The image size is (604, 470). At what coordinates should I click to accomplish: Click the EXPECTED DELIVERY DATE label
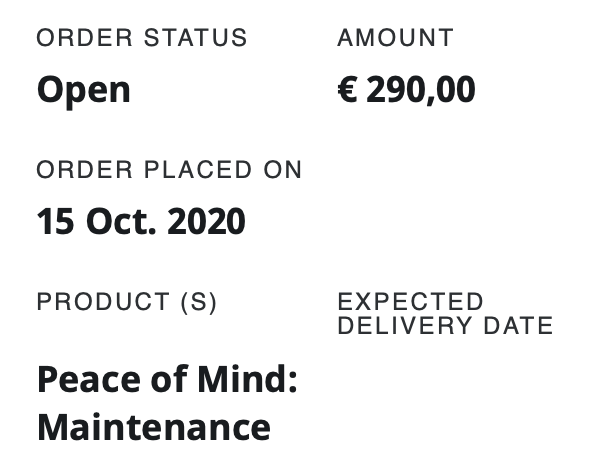click(445, 314)
